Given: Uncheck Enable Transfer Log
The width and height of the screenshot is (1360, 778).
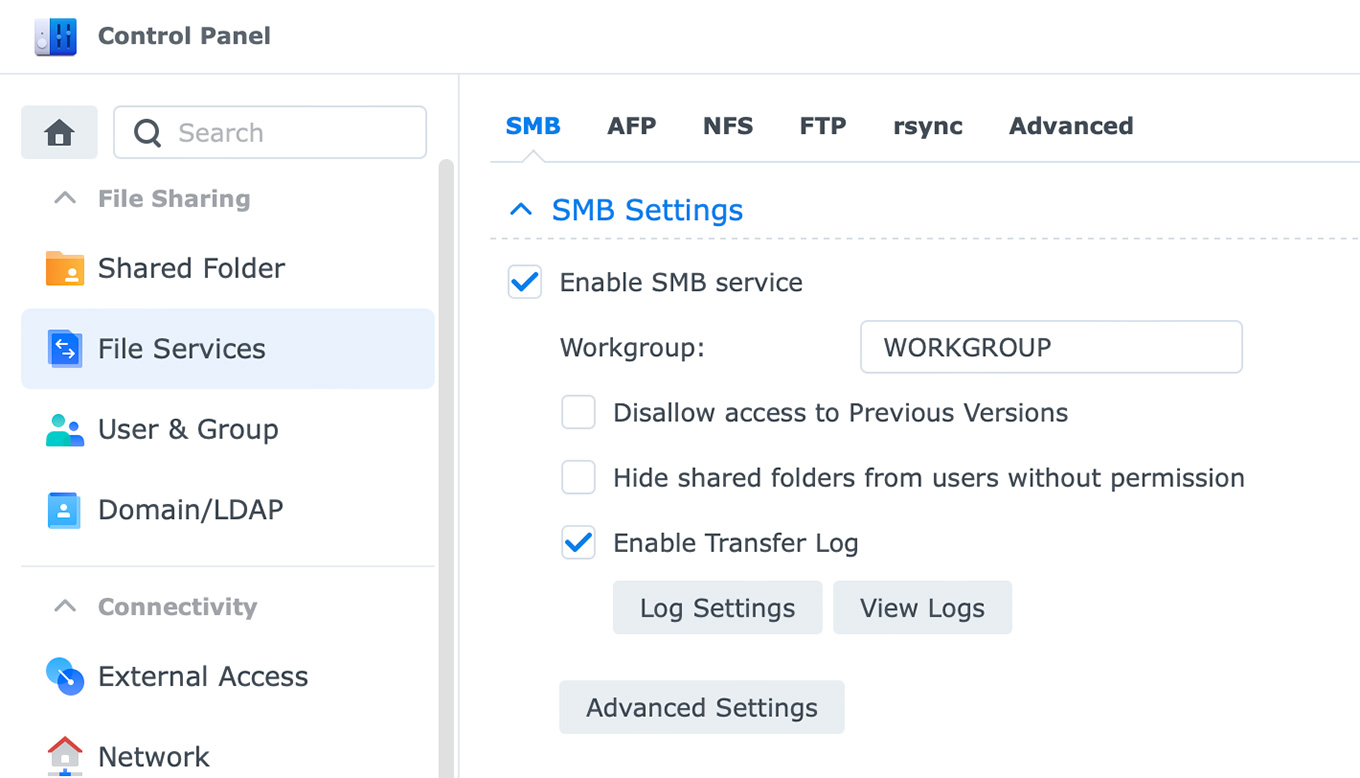Looking at the screenshot, I should tap(578, 543).
